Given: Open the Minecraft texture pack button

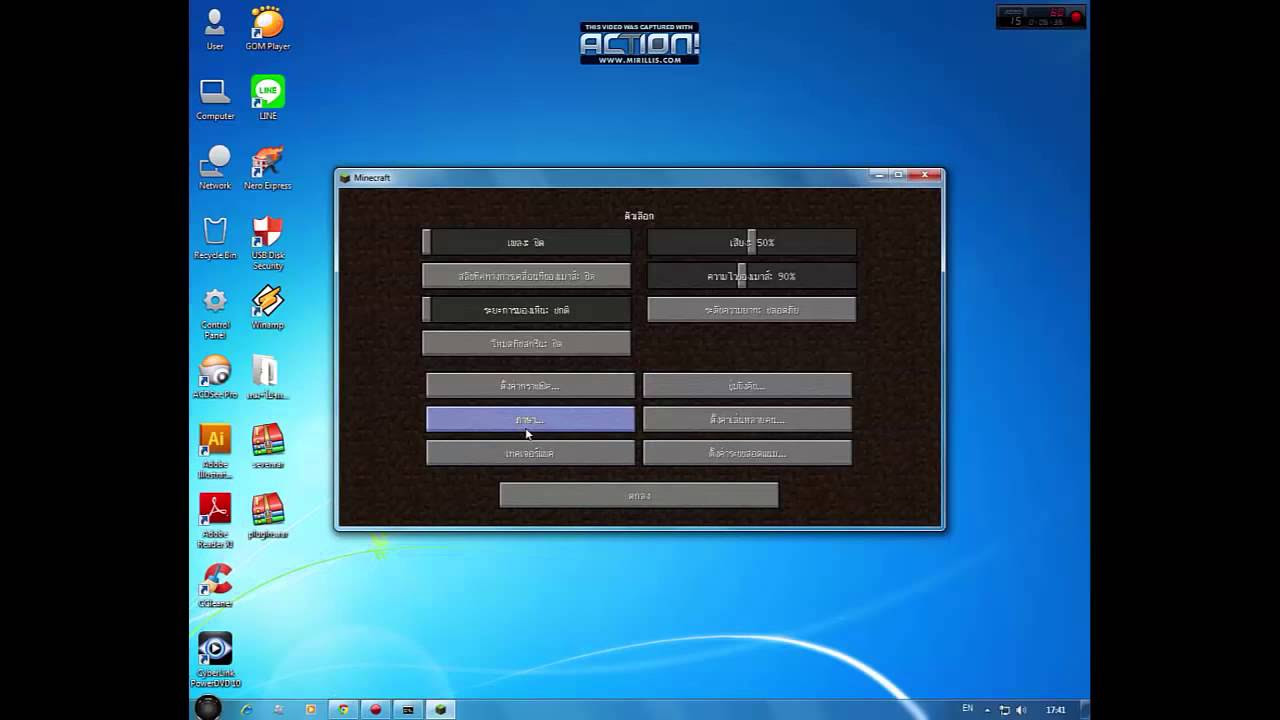Looking at the screenshot, I should click(531, 453).
